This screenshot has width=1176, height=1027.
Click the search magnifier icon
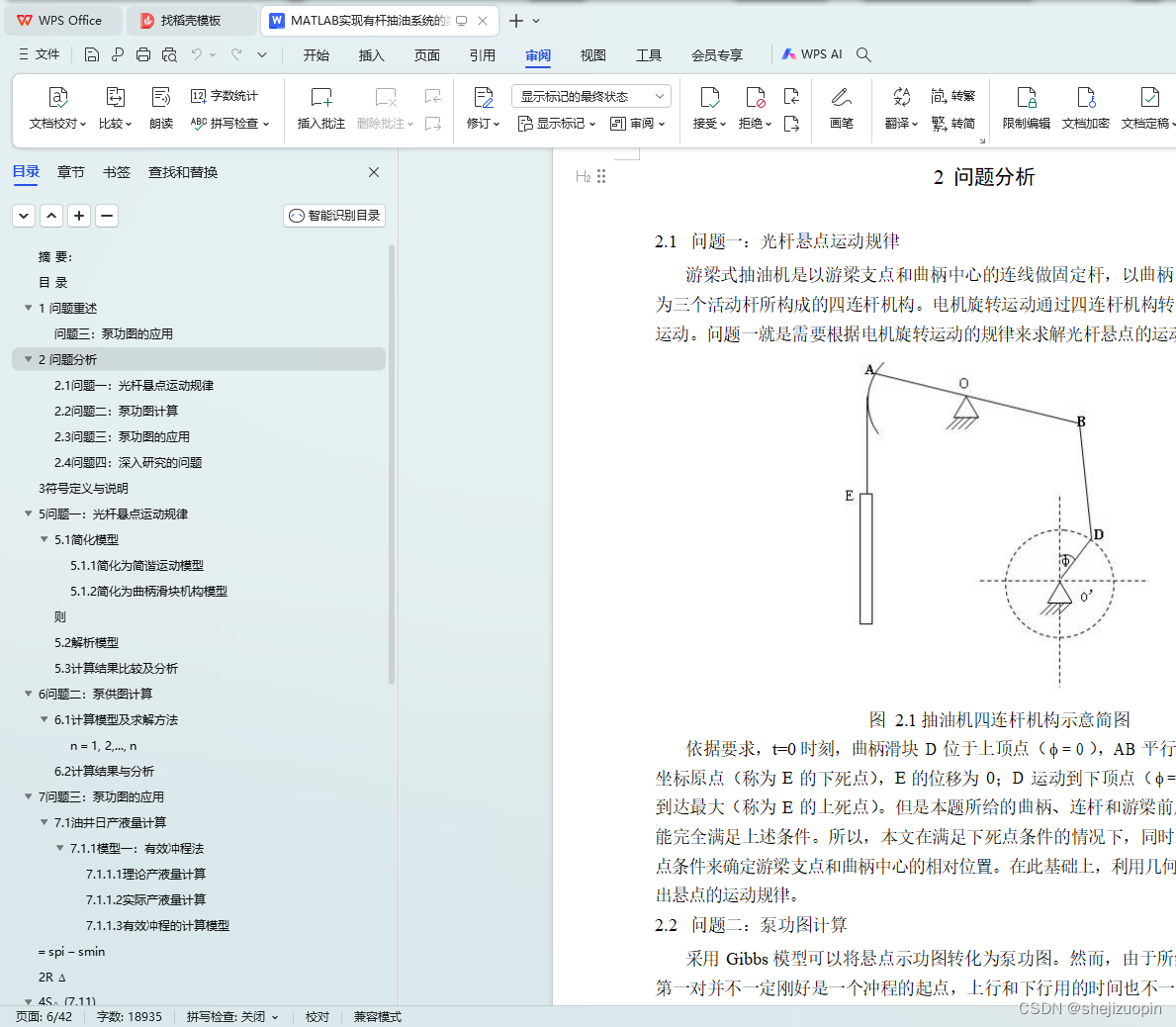(863, 54)
